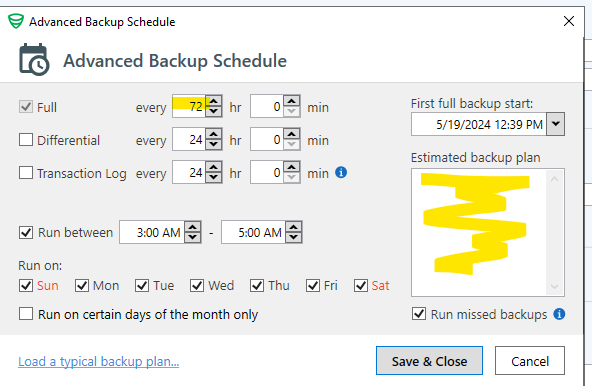Increase Transaction Log hours up arrow
This screenshot has height=386, width=592.
coord(214,167)
